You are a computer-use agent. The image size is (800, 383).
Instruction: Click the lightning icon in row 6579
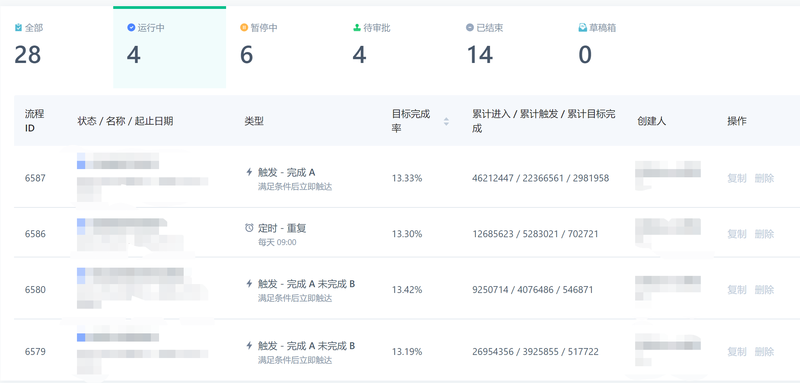click(x=249, y=346)
